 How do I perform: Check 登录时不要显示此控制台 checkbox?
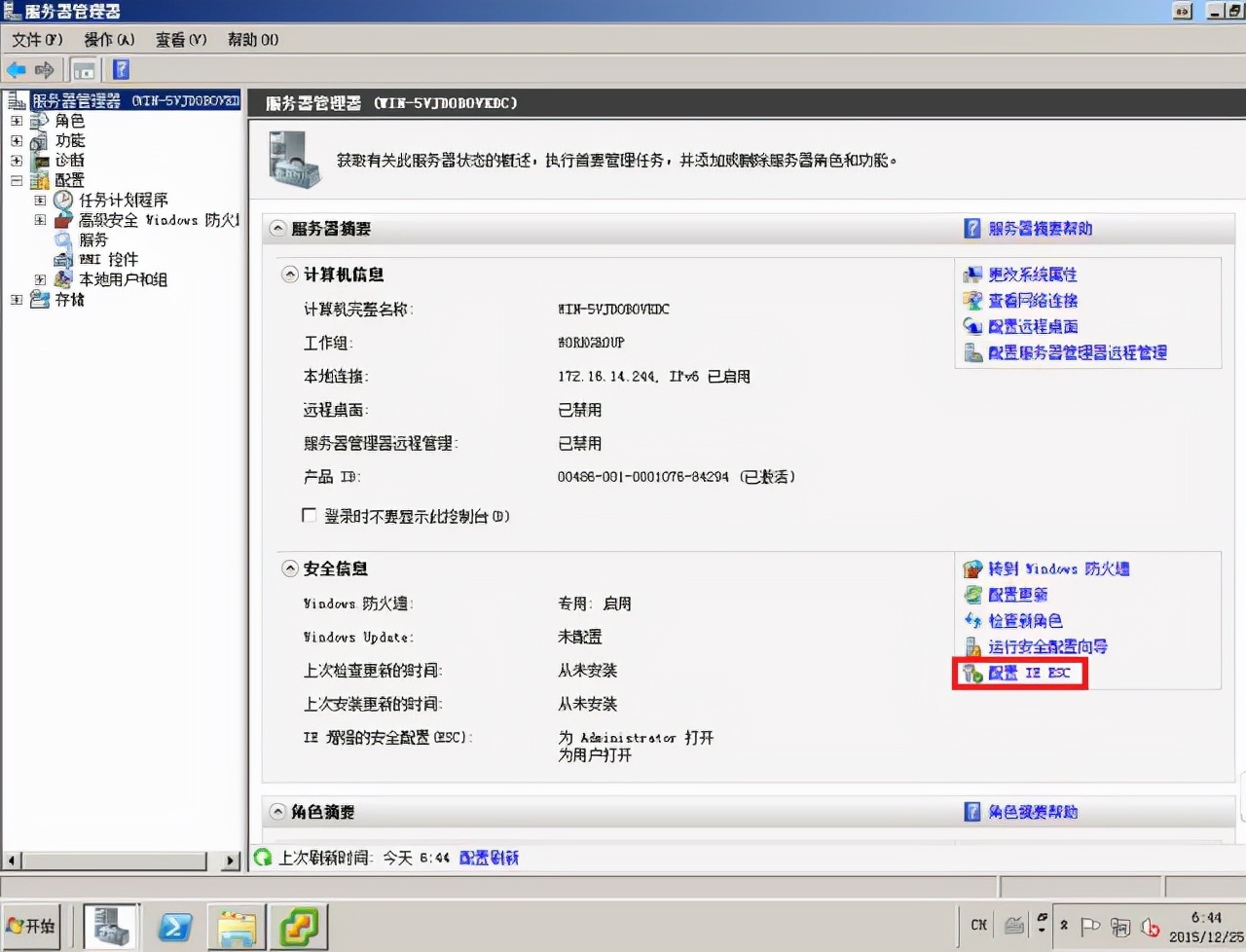pyautogui.click(x=309, y=515)
